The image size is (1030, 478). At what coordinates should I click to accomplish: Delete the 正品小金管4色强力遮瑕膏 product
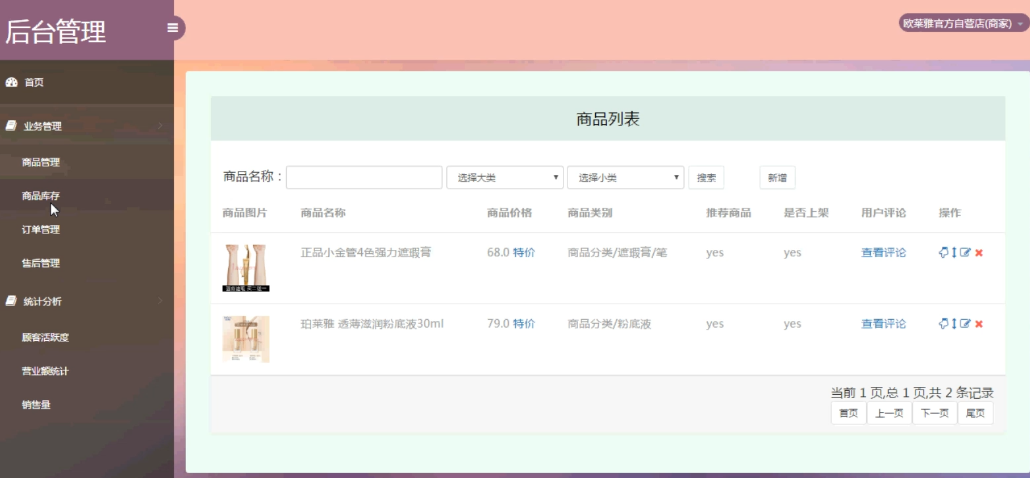click(x=979, y=253)
